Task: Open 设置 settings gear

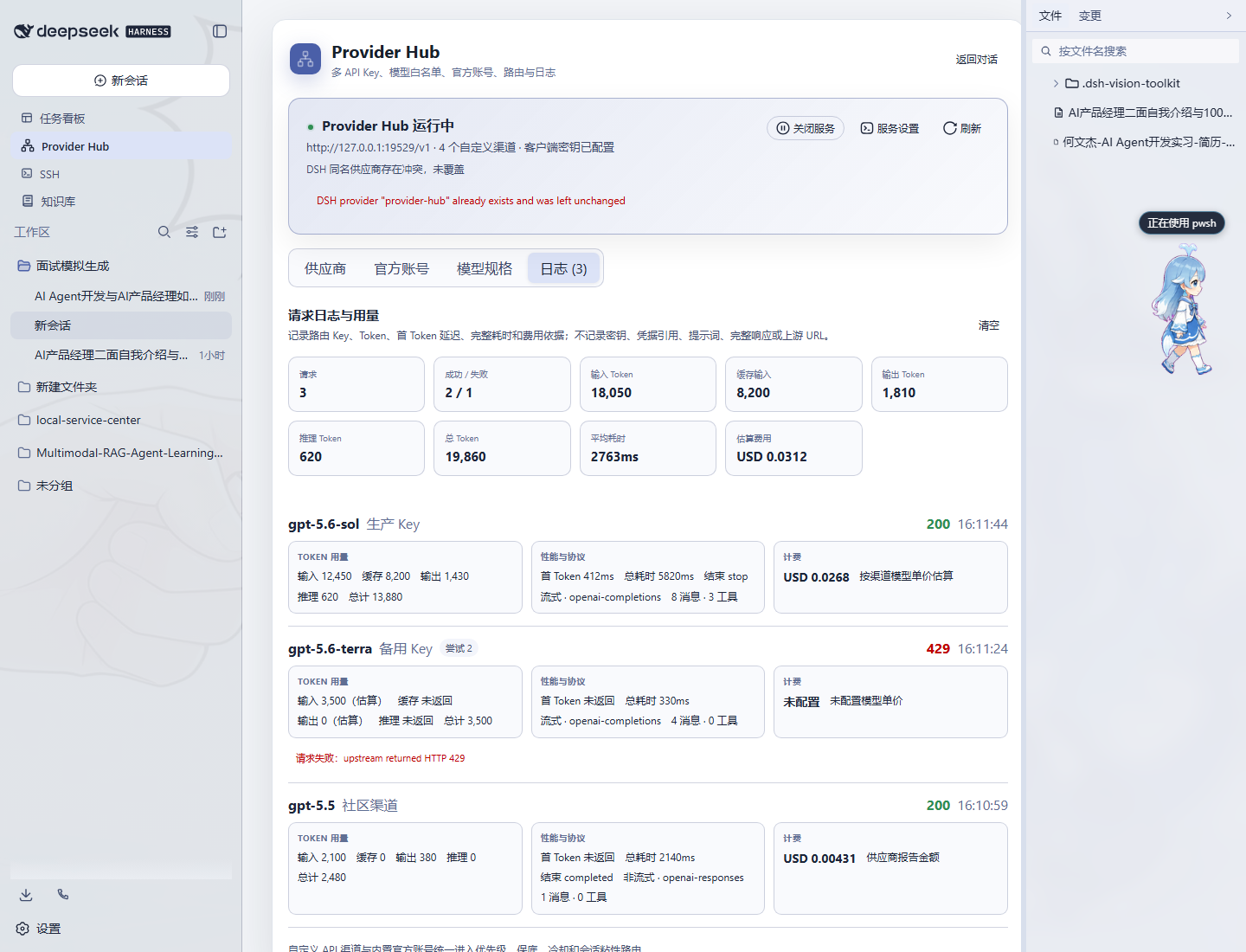Action: tap(39, 929)
